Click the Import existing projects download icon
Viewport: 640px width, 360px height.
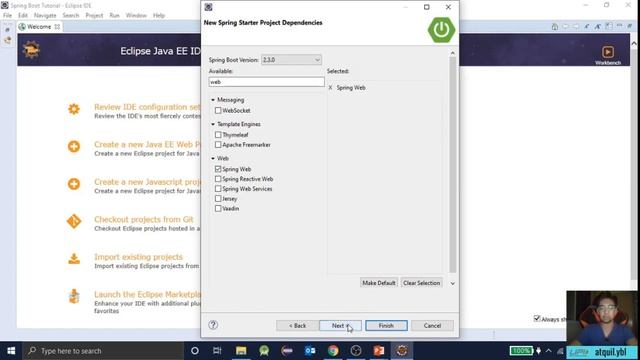pos(74,259)
